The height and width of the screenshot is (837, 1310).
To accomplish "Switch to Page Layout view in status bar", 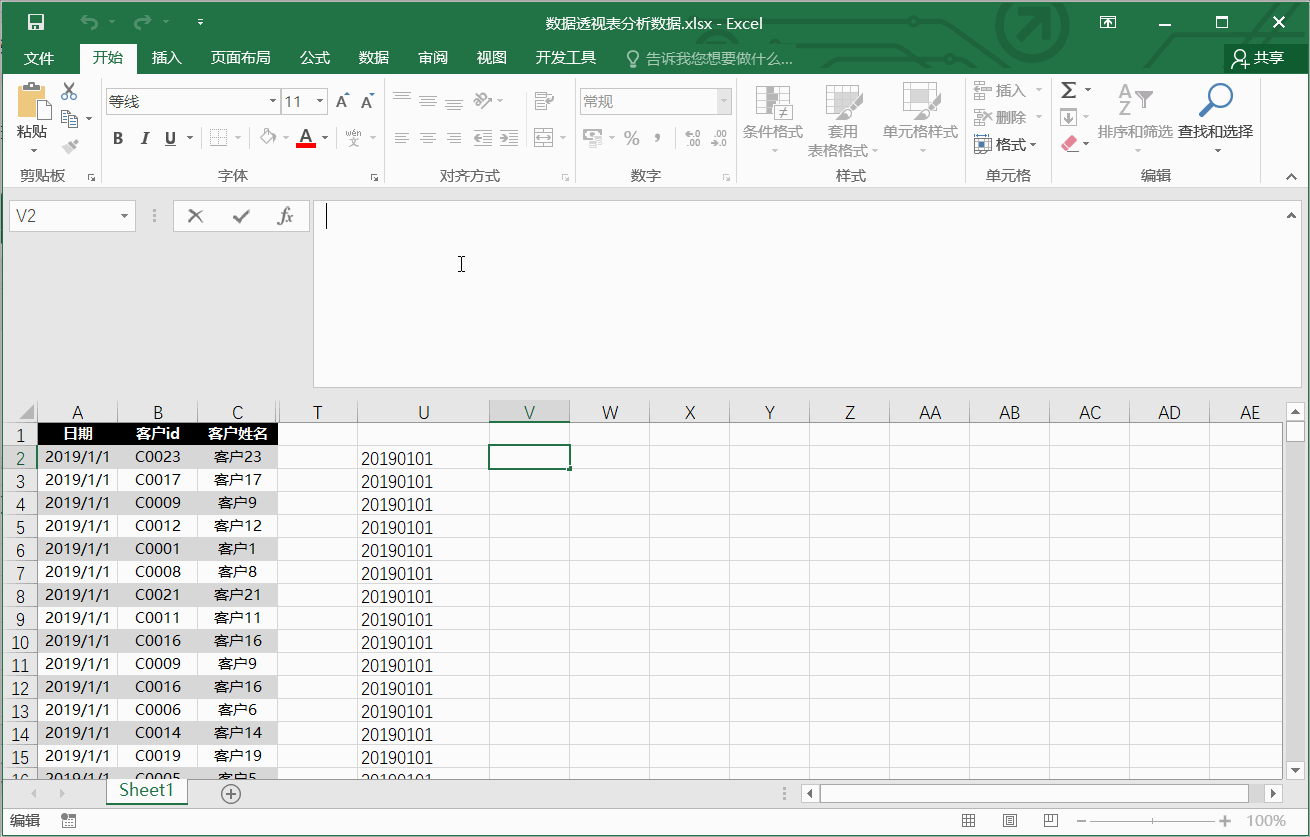I will coord(1009,821).
